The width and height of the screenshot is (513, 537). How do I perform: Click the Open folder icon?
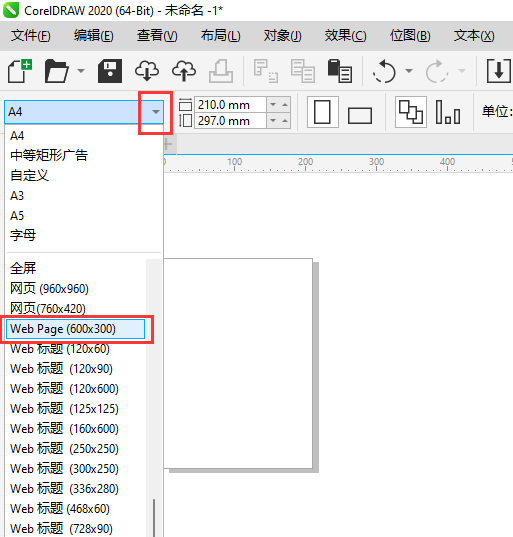56,71
